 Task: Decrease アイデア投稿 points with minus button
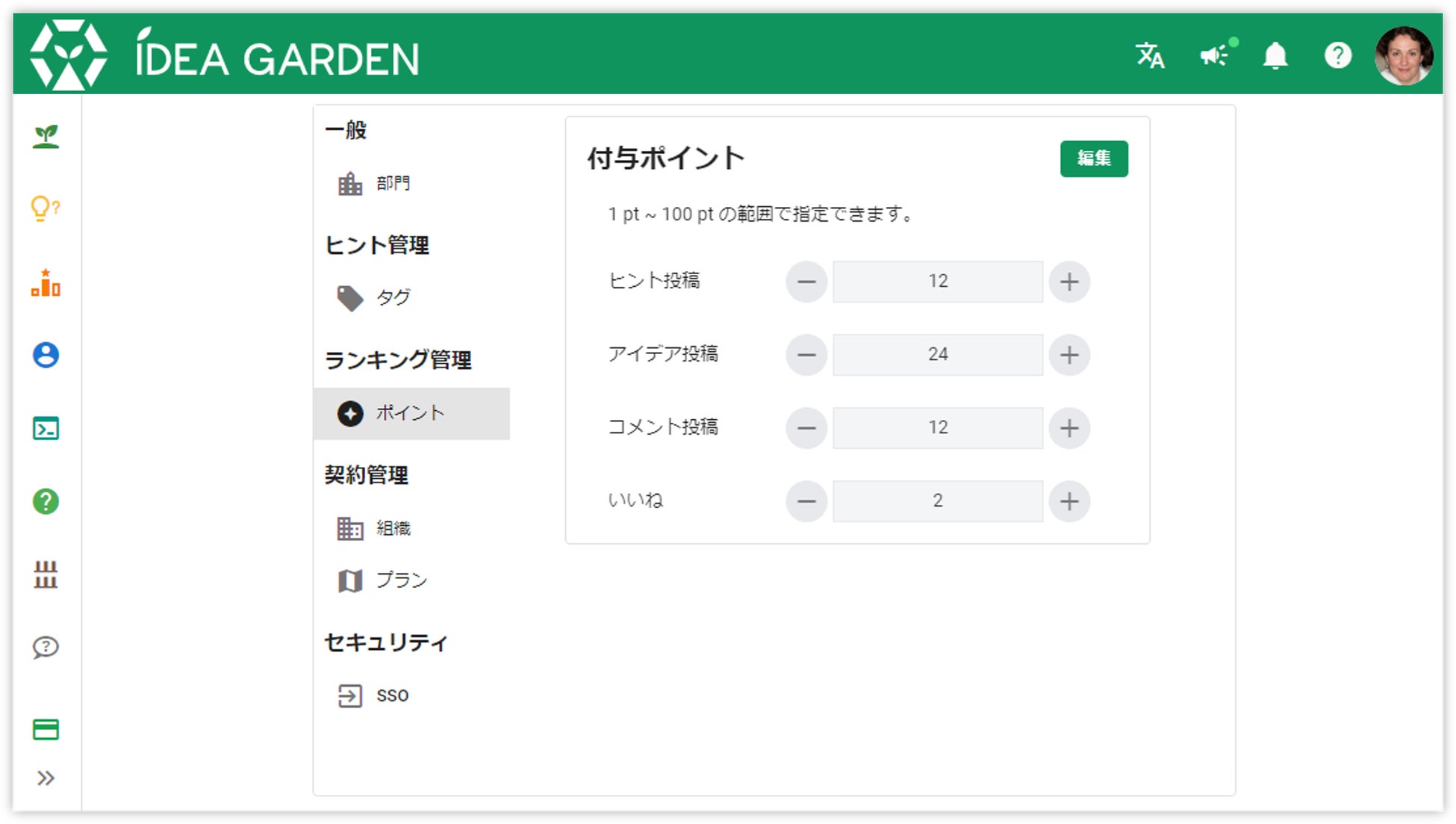click(806, 355)
